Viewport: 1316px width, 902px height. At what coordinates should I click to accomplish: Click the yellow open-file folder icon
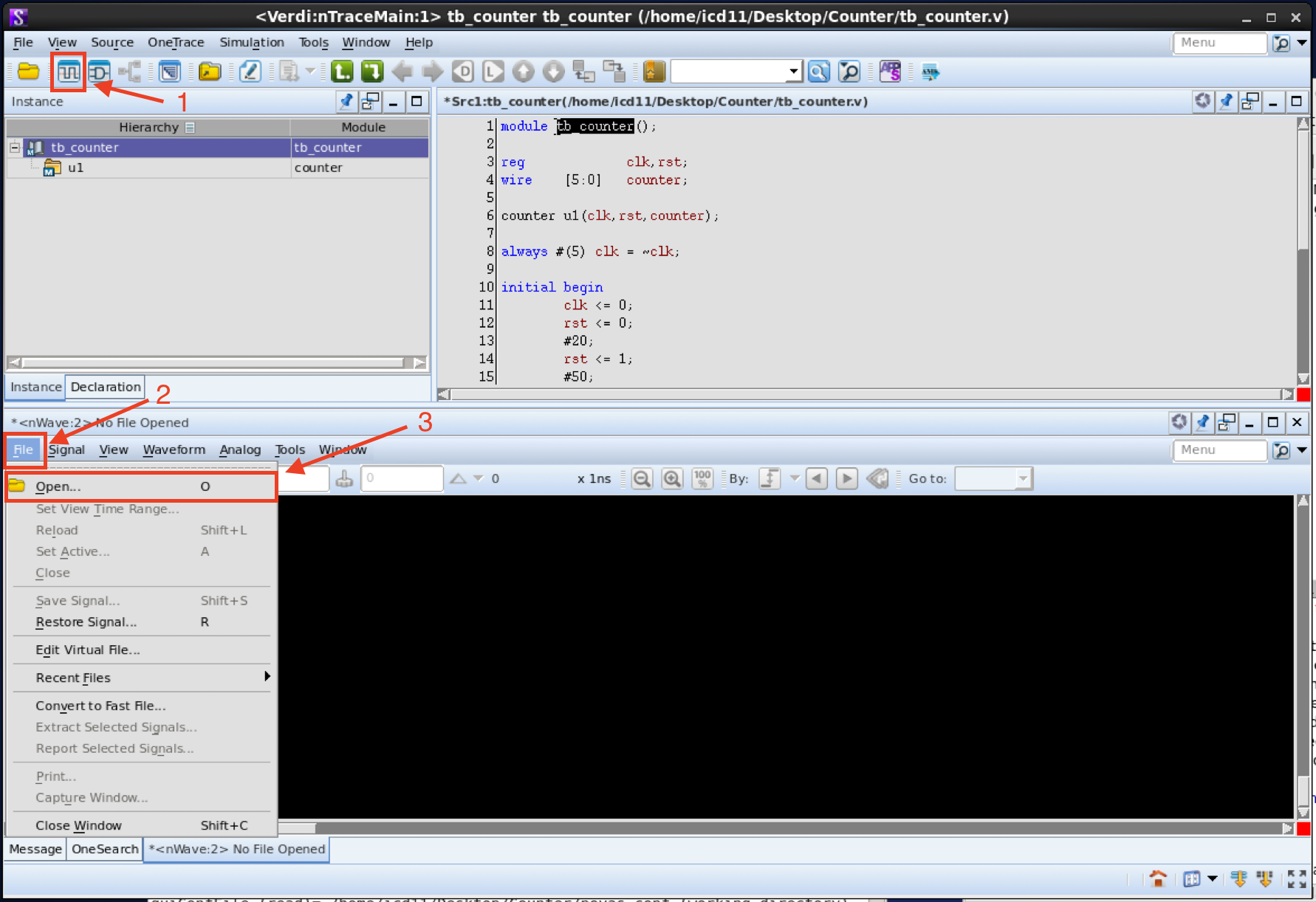tap(27, 71)
